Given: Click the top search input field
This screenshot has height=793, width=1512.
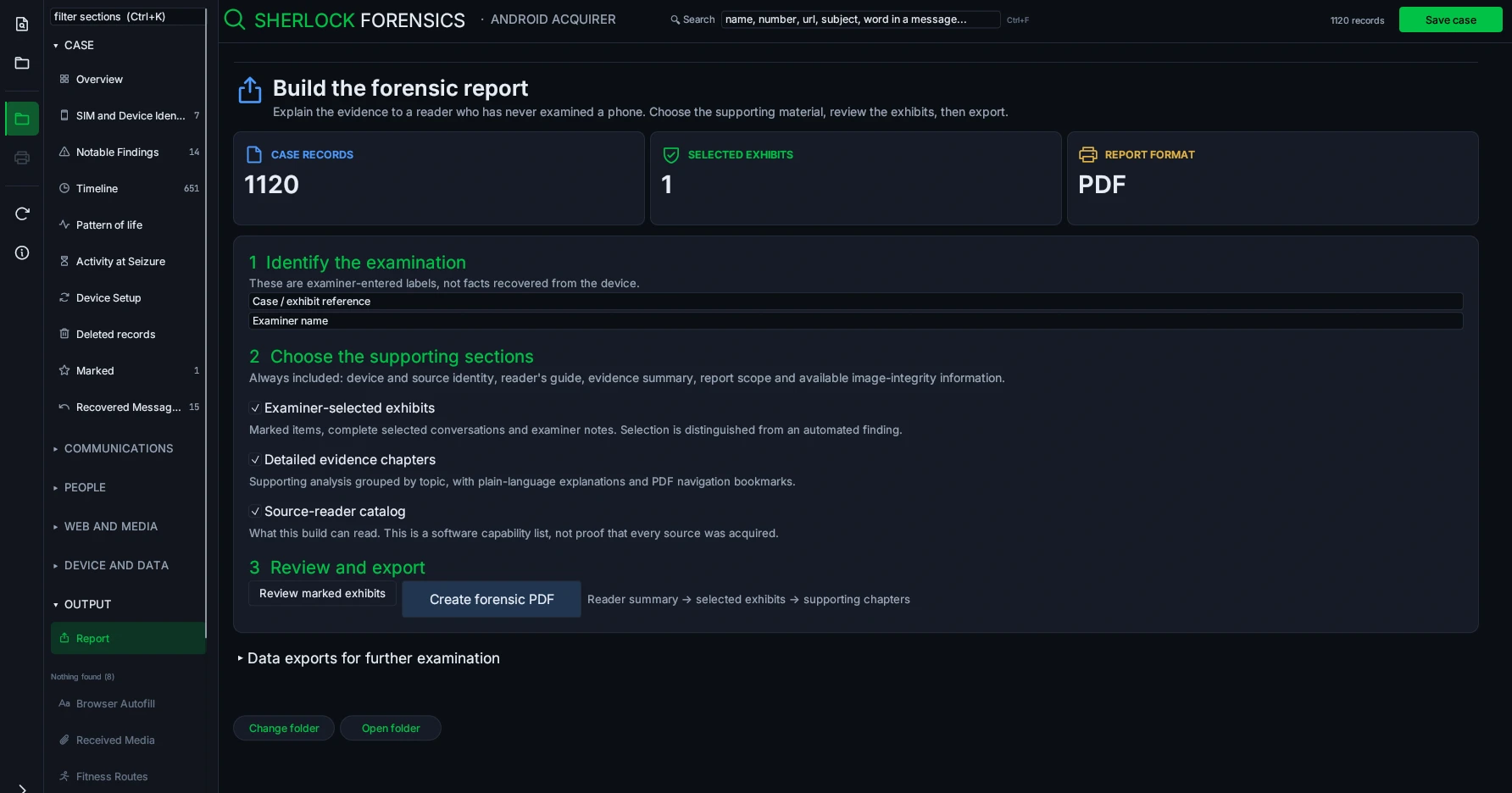Looking at the screenshot, I should coord(860,19).
